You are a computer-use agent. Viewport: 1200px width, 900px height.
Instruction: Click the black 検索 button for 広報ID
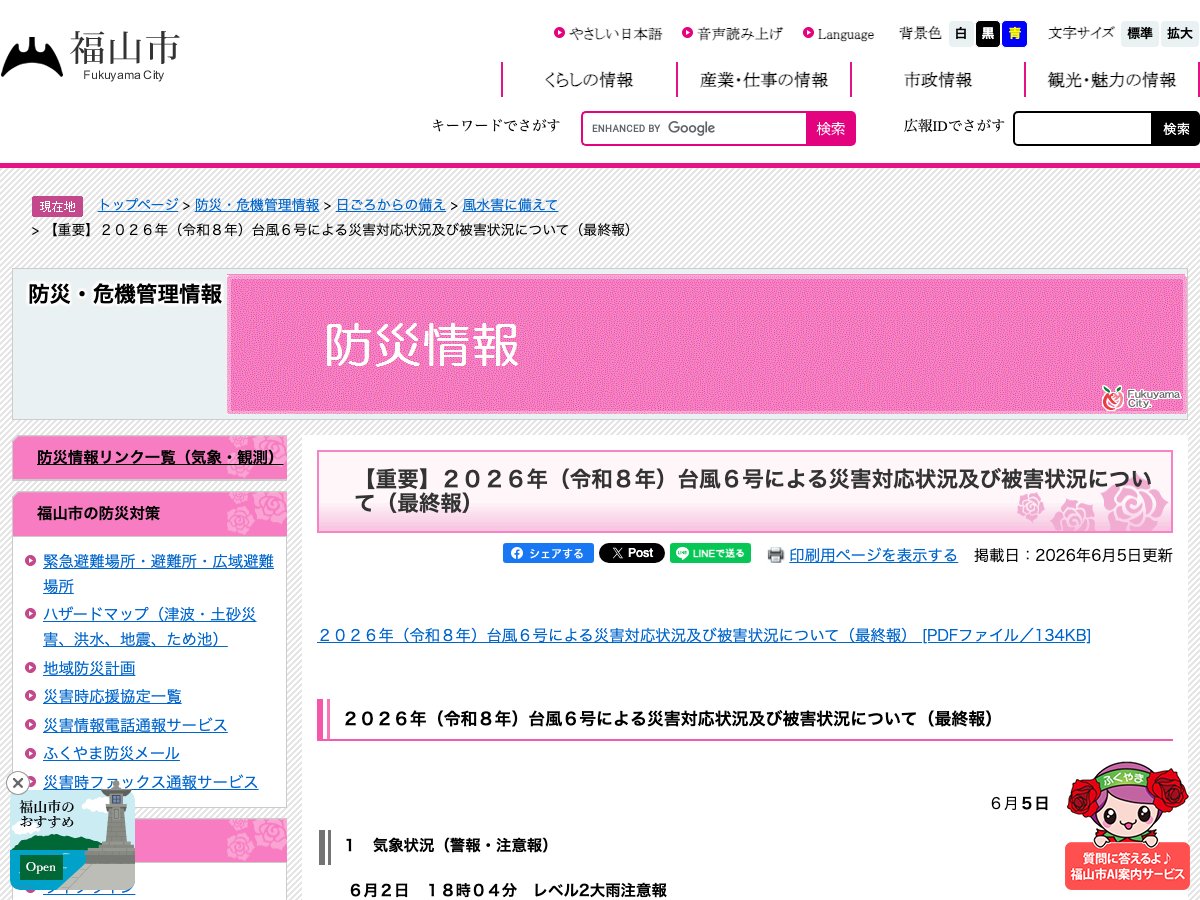click(1176, 128)
